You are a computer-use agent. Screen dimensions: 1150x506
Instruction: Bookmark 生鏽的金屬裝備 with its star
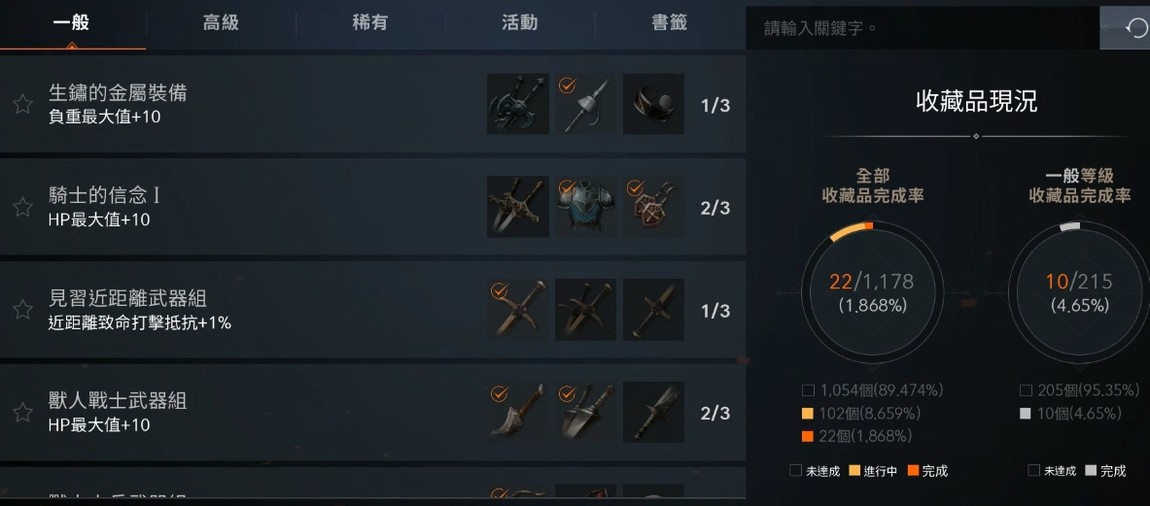click(x=23, y=104)
